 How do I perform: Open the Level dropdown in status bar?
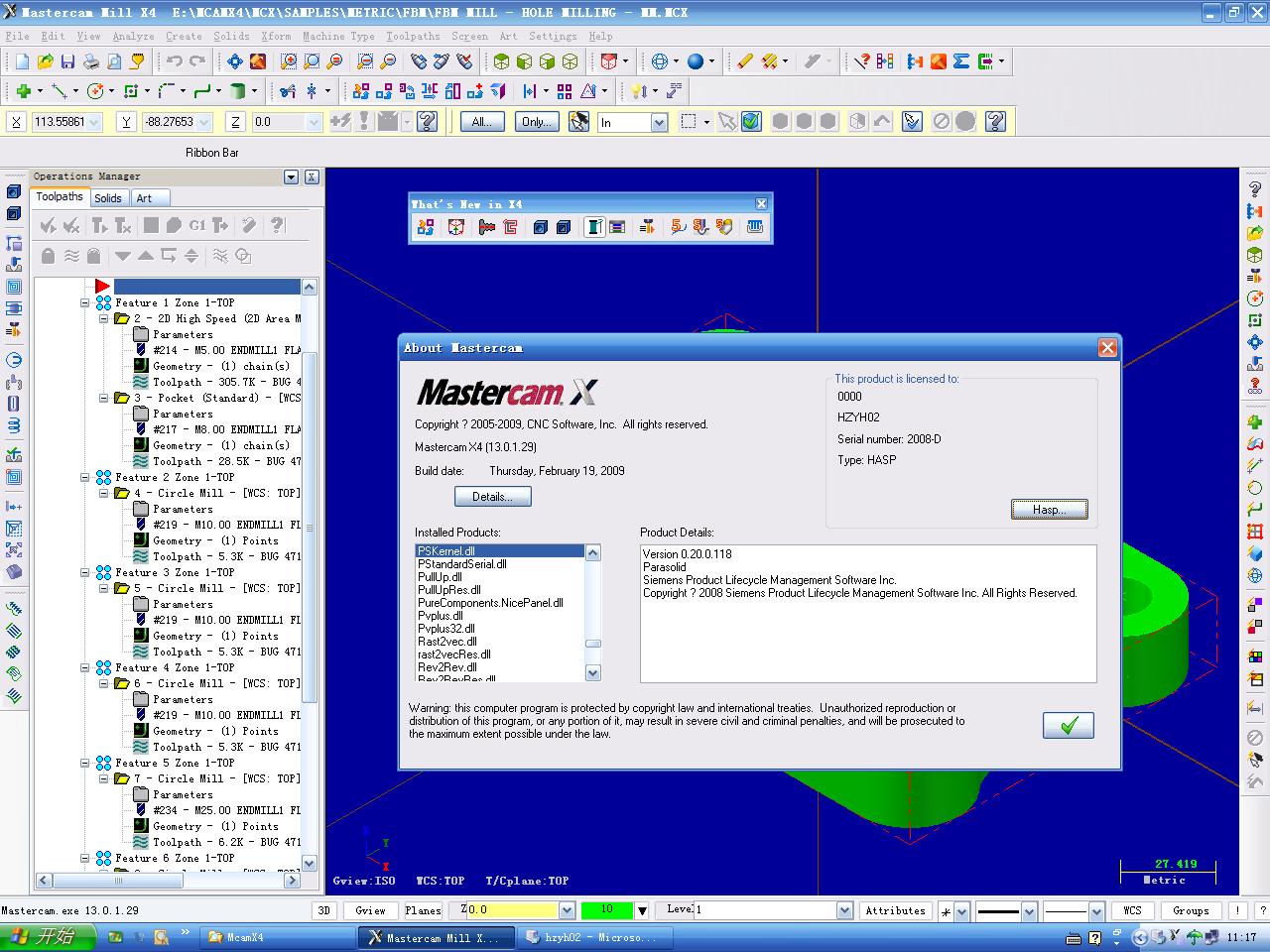[x=844, y=910]
